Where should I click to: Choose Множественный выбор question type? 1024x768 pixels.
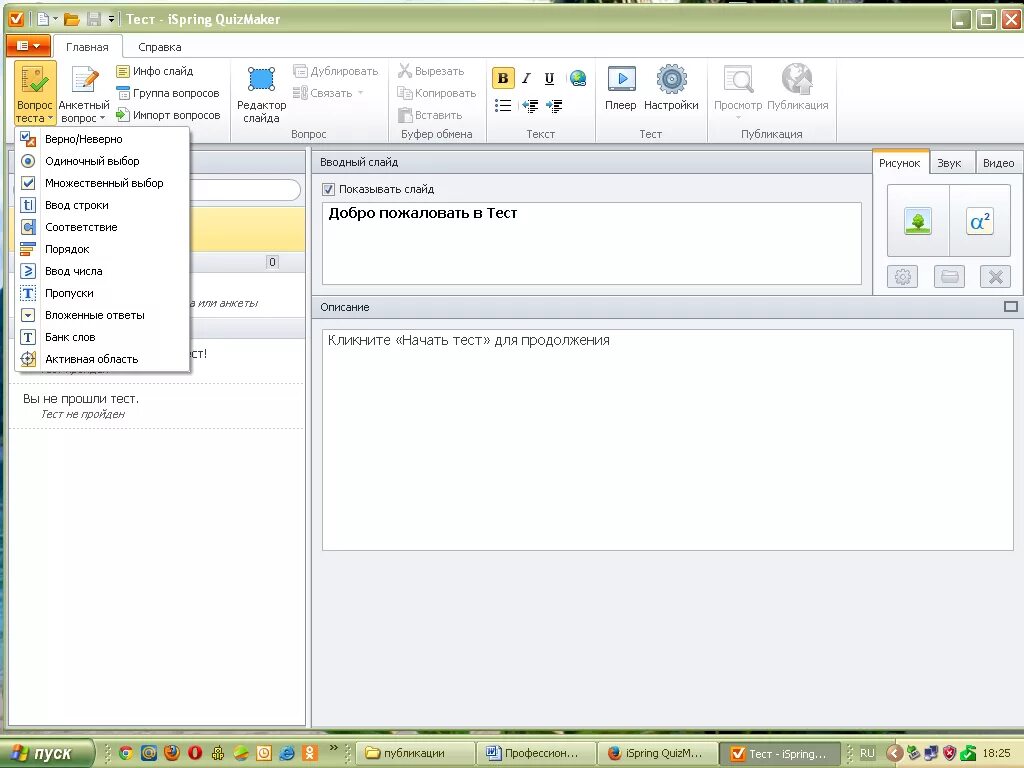[103, 183]
